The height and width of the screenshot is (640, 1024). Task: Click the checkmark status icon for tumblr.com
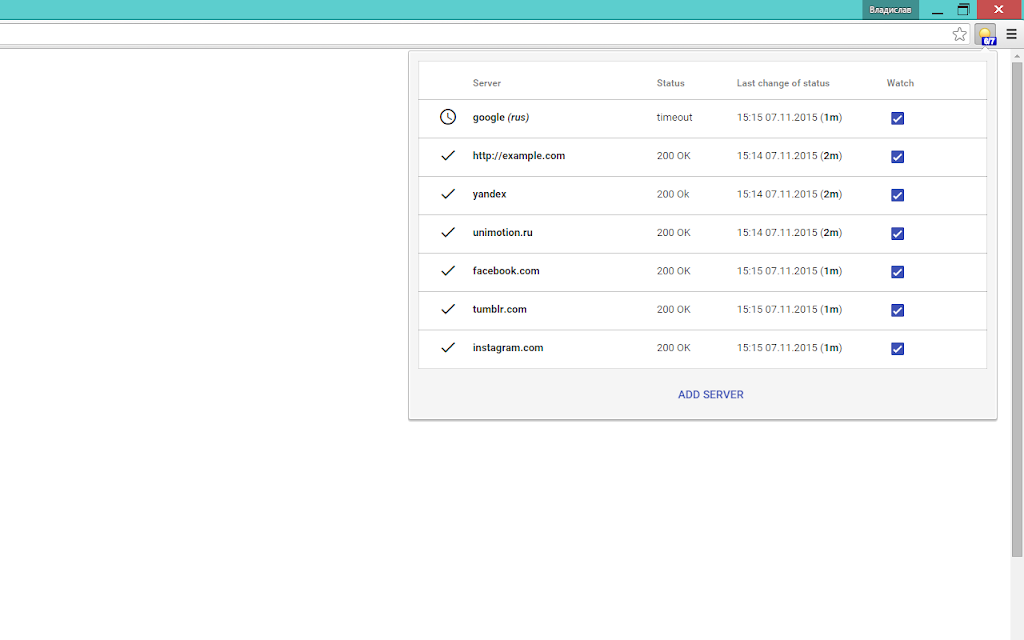pos(448,310)
